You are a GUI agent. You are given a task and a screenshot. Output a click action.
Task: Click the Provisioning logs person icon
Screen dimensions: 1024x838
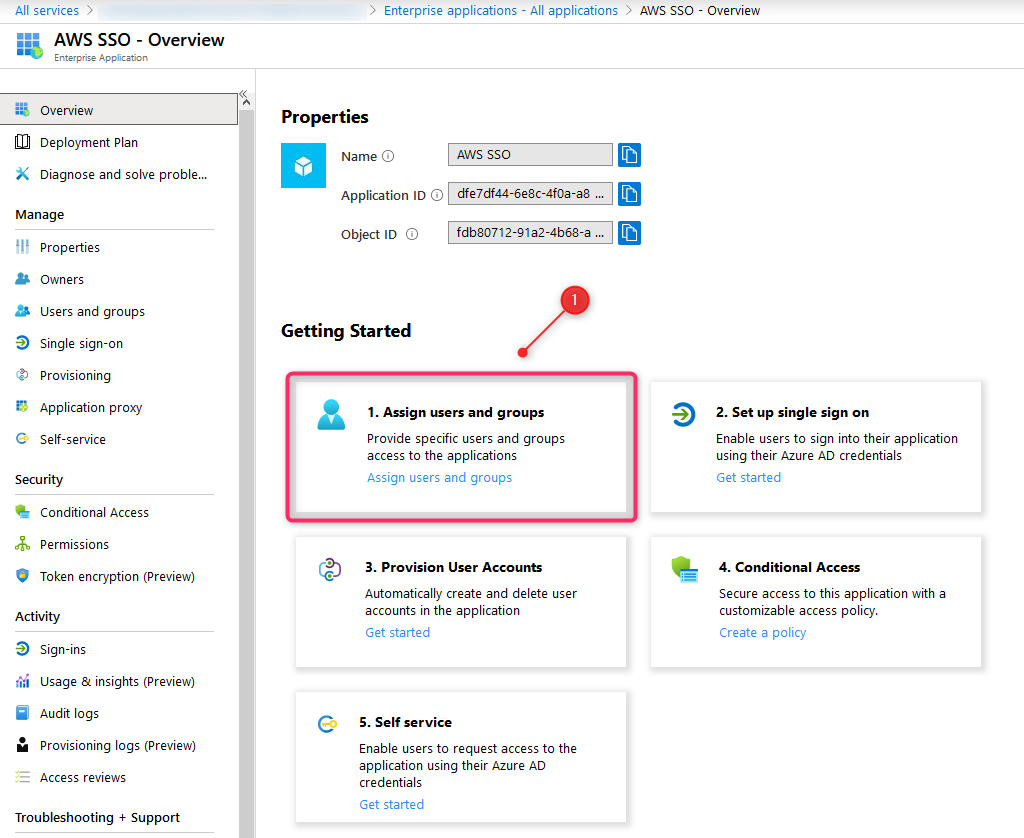22,745
